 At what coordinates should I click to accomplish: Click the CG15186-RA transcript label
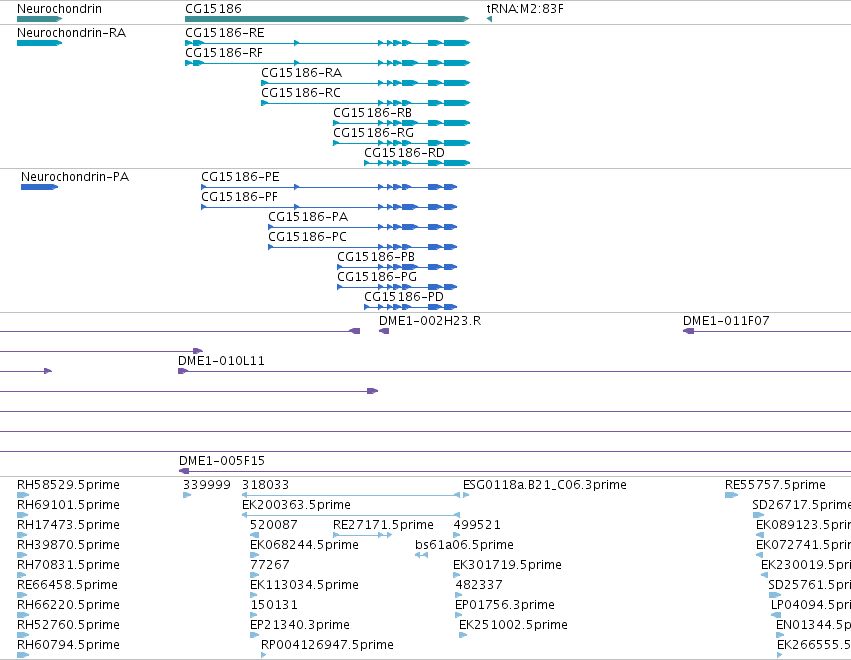pyautogui.click(x=301, y=73)
